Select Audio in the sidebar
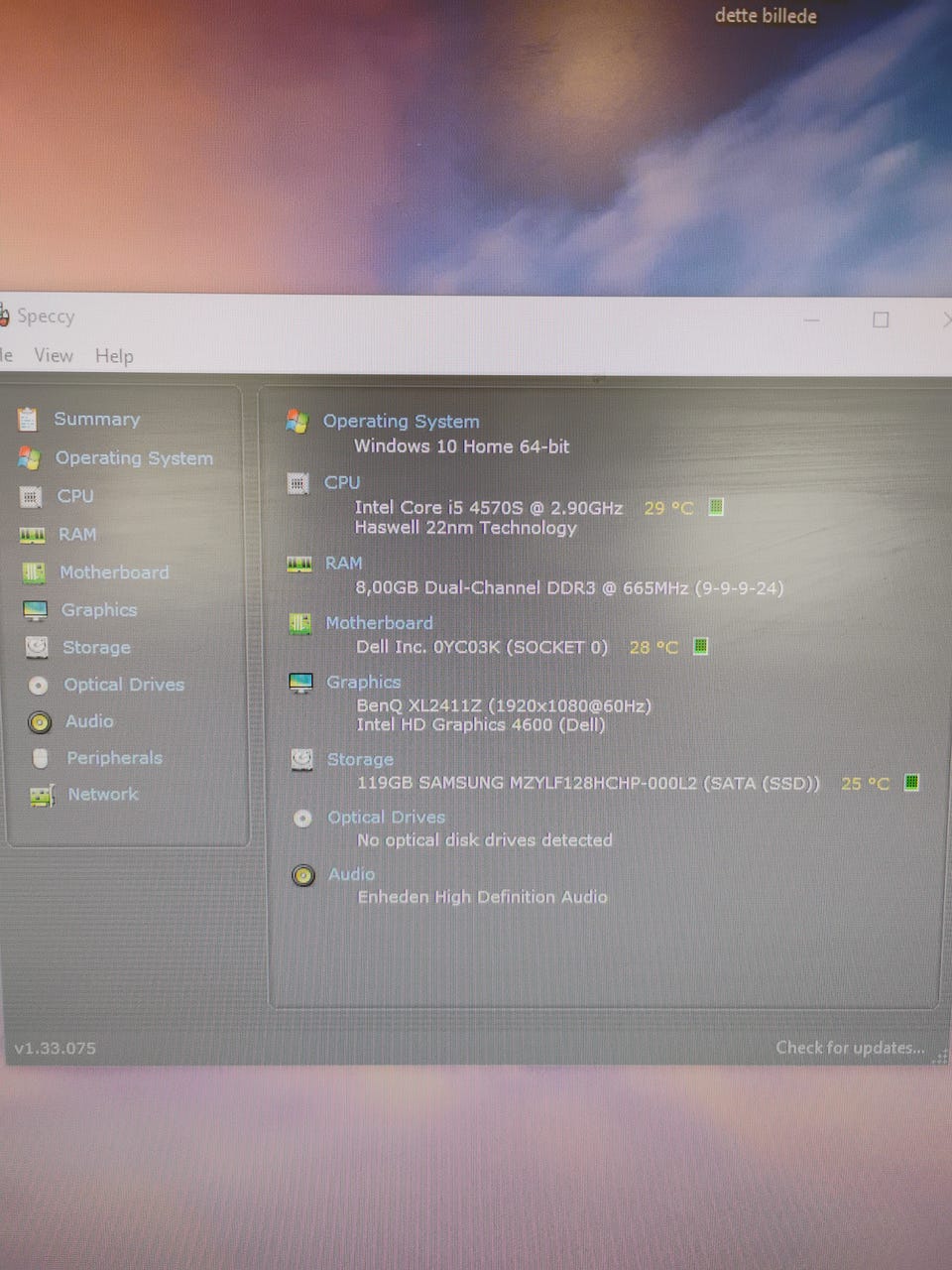The width and height of the screenshot is (952, 1270). (x=89, y=721)
